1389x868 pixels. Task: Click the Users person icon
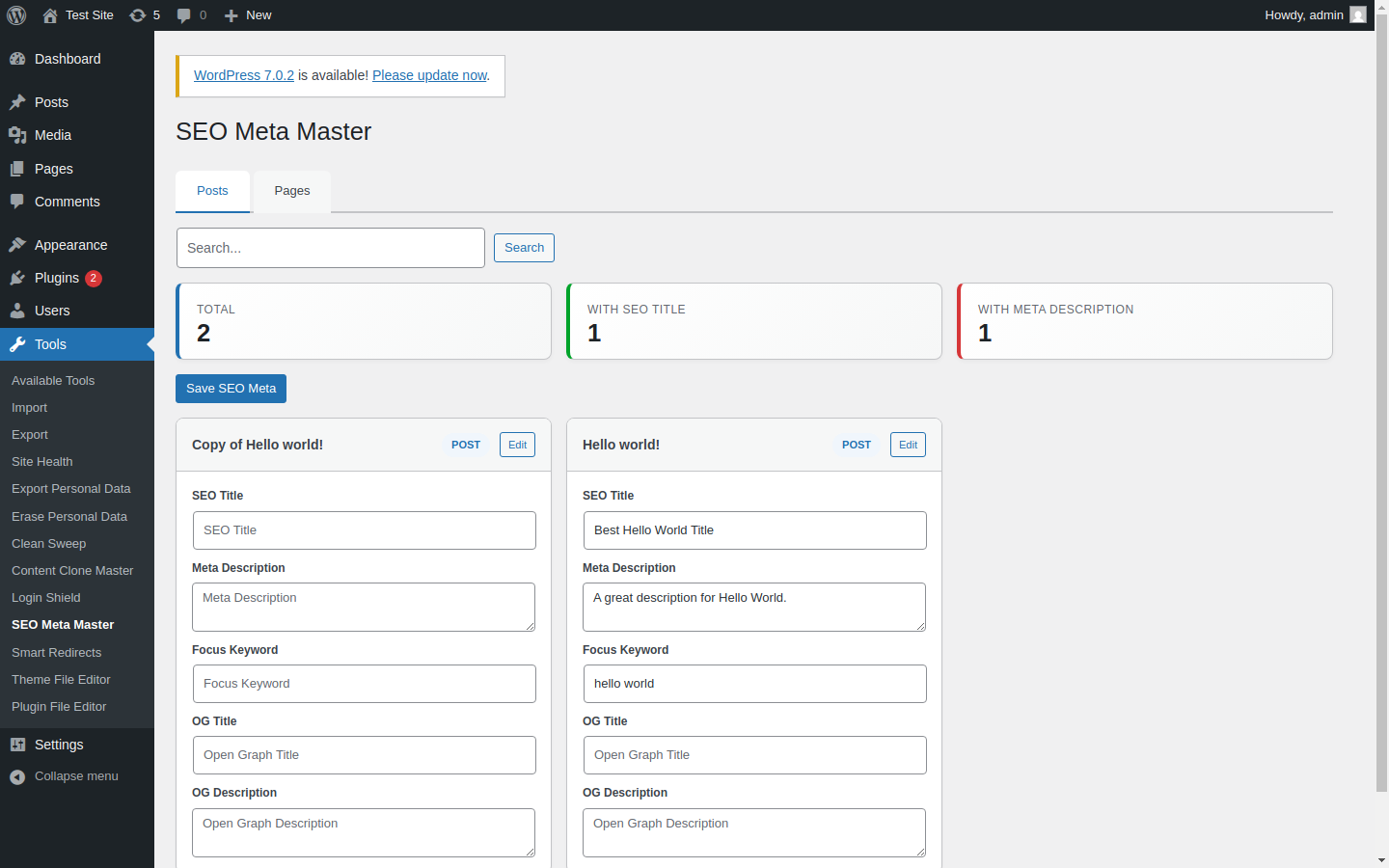(17, 311)
